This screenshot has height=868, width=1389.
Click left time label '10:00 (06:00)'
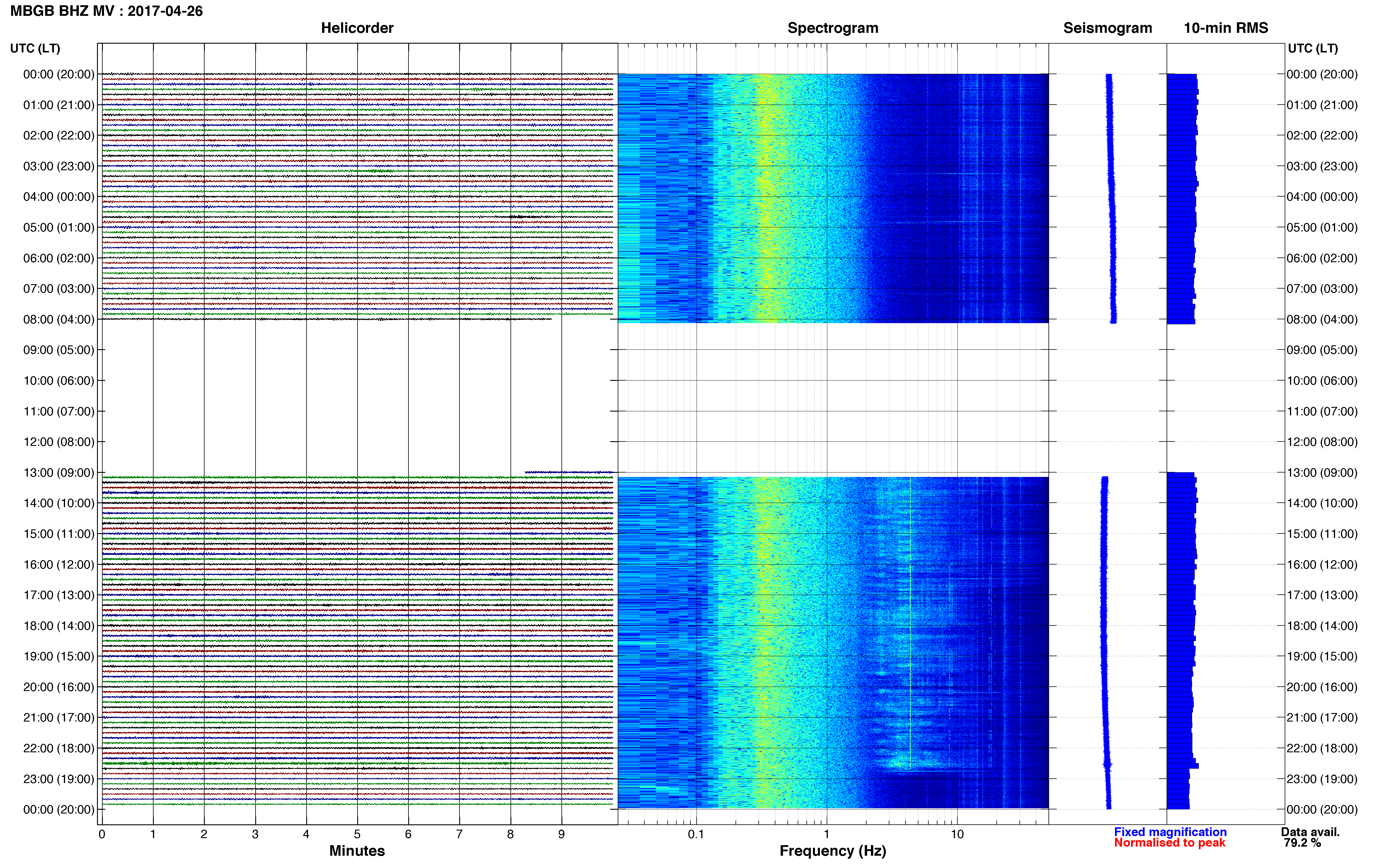59,381
